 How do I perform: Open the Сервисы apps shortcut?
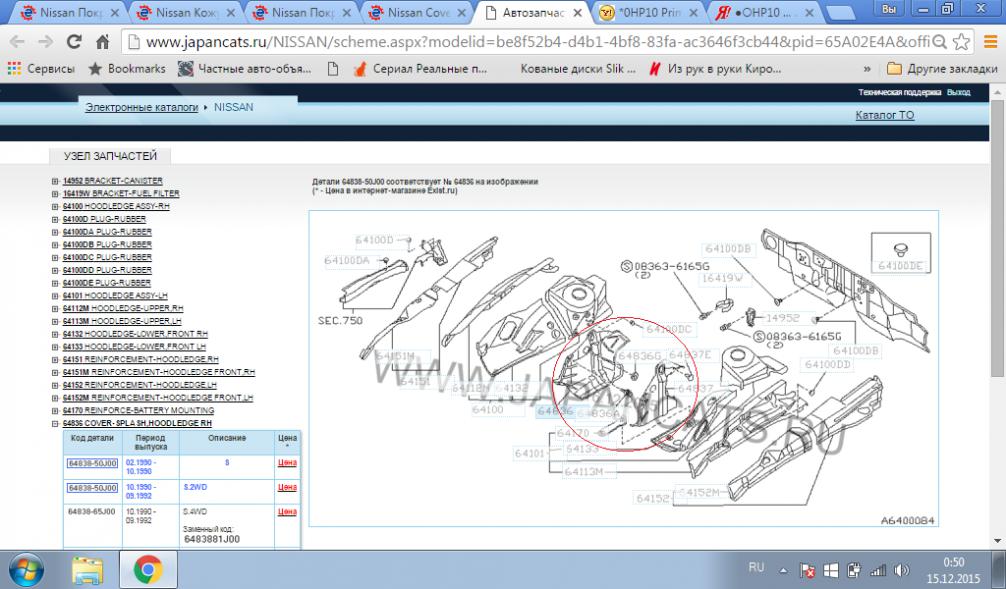pos(41,69)
